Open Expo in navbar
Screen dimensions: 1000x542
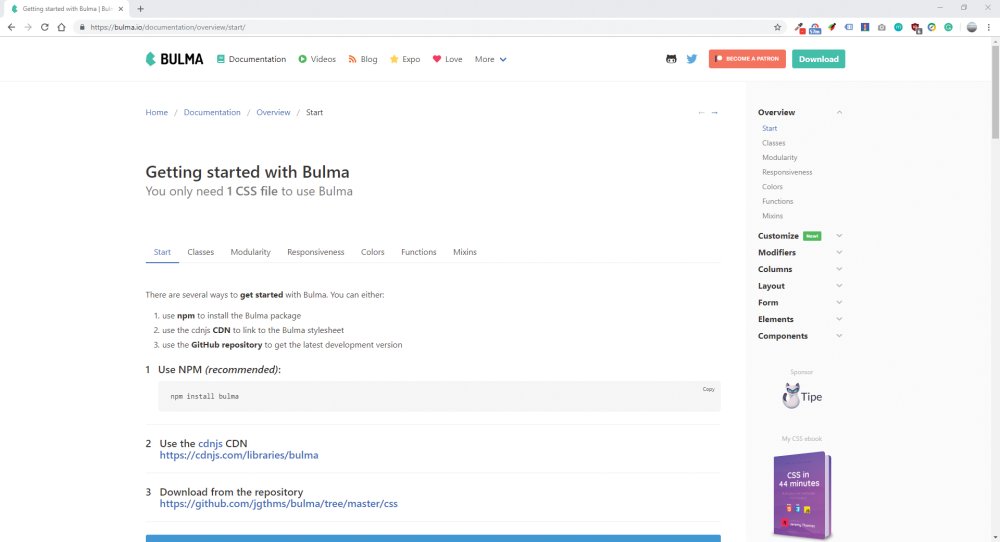pos(405,59)
